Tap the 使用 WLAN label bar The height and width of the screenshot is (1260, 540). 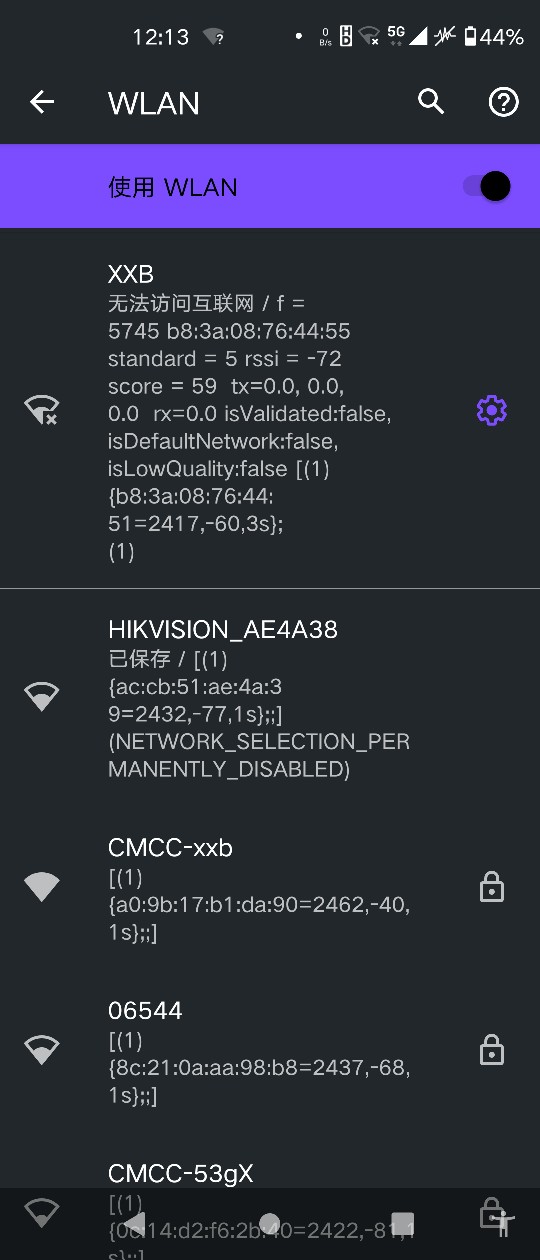(270, 186)
